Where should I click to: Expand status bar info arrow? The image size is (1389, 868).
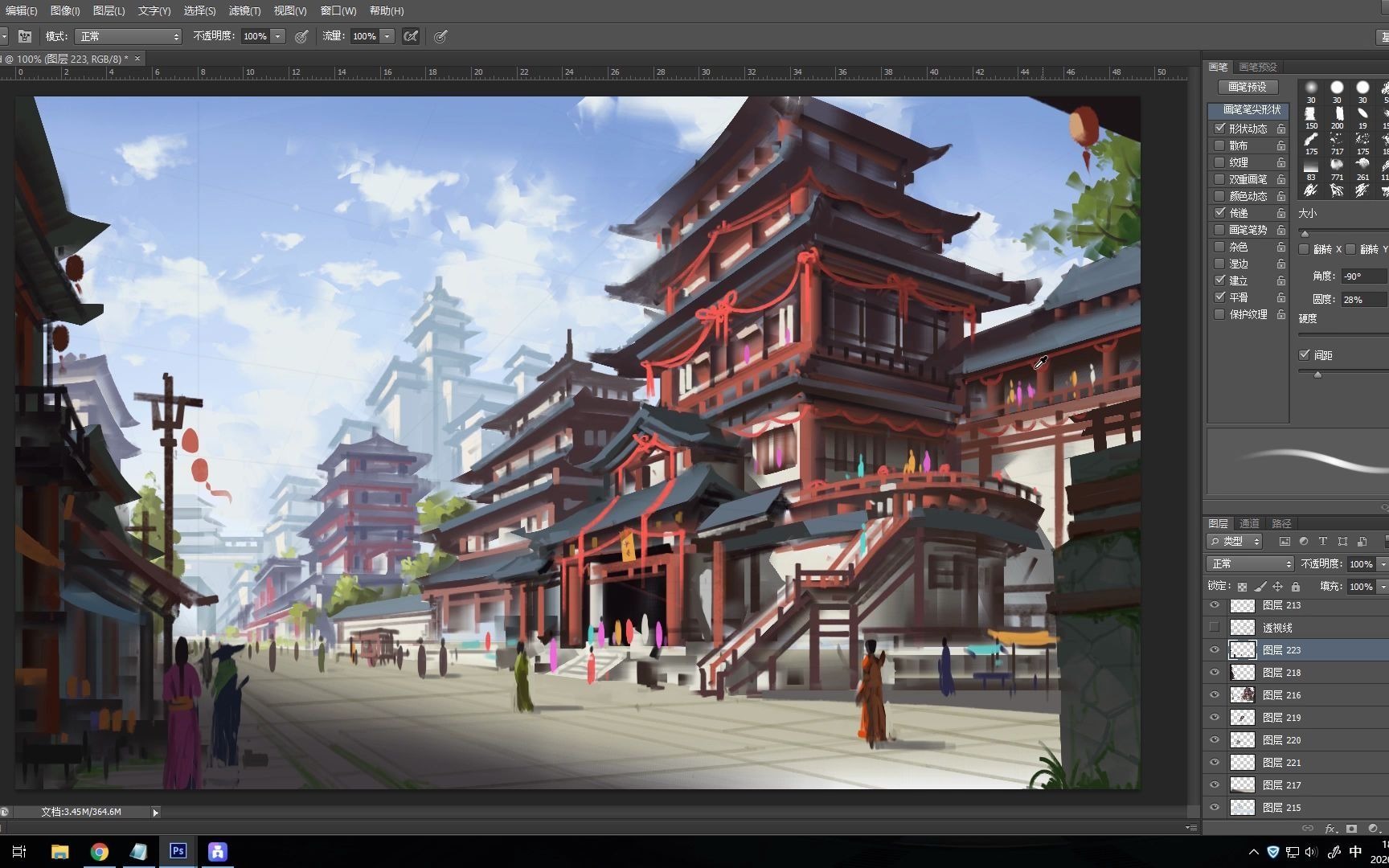[x=155, y=813]
